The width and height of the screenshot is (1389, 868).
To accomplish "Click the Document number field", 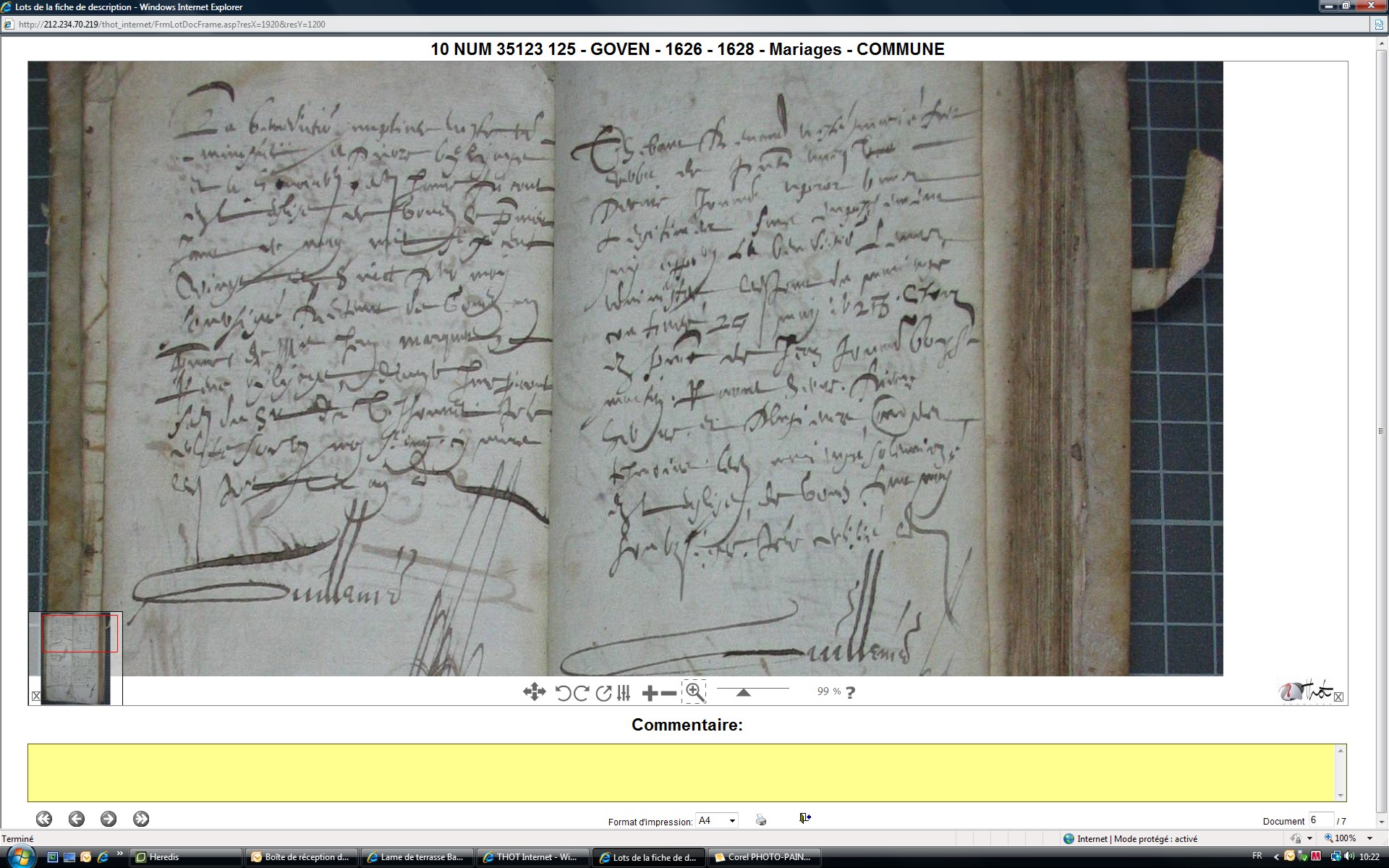I will point(1320,820).
